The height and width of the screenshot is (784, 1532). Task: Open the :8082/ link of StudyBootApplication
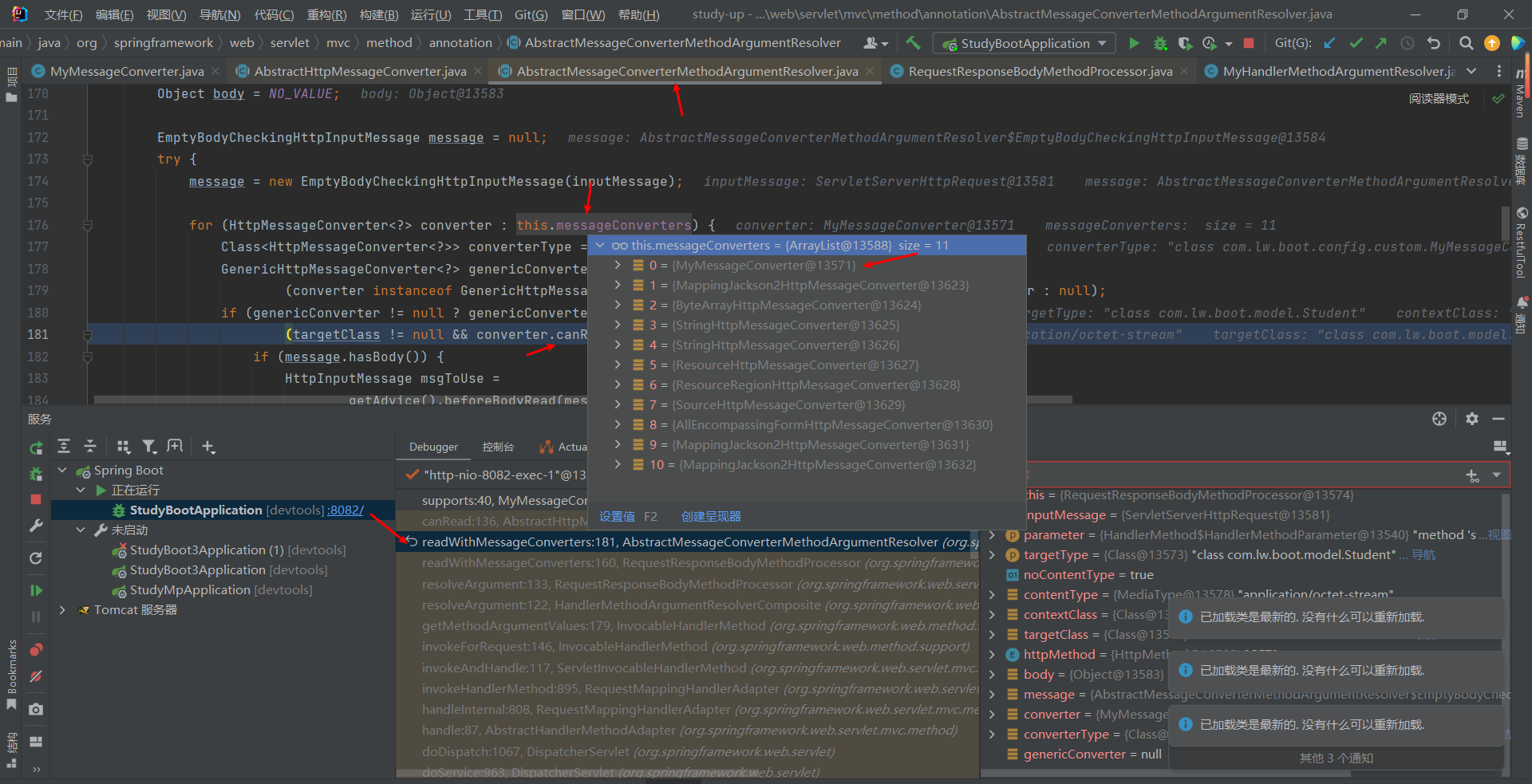tap(345, 510)
